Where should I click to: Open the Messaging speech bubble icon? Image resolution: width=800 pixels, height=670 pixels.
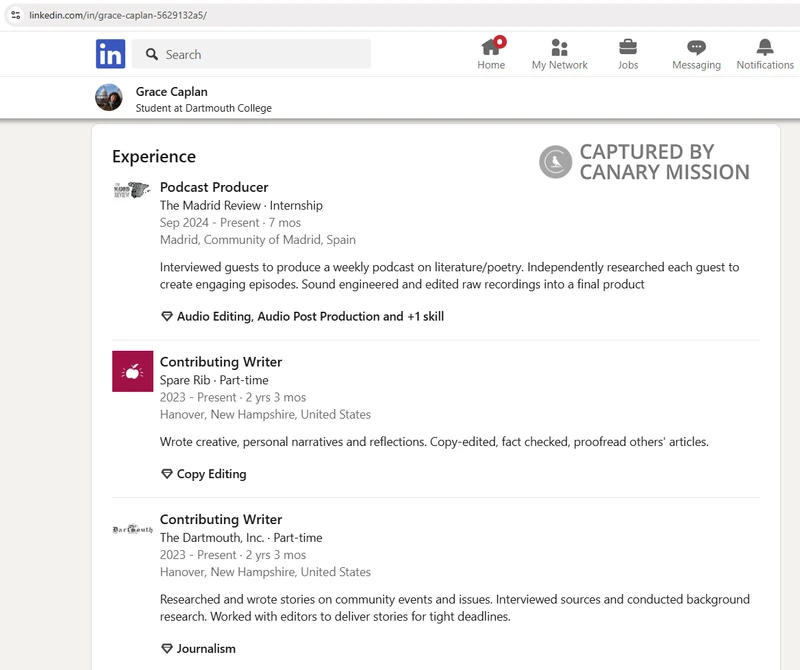tap(696, 47)
